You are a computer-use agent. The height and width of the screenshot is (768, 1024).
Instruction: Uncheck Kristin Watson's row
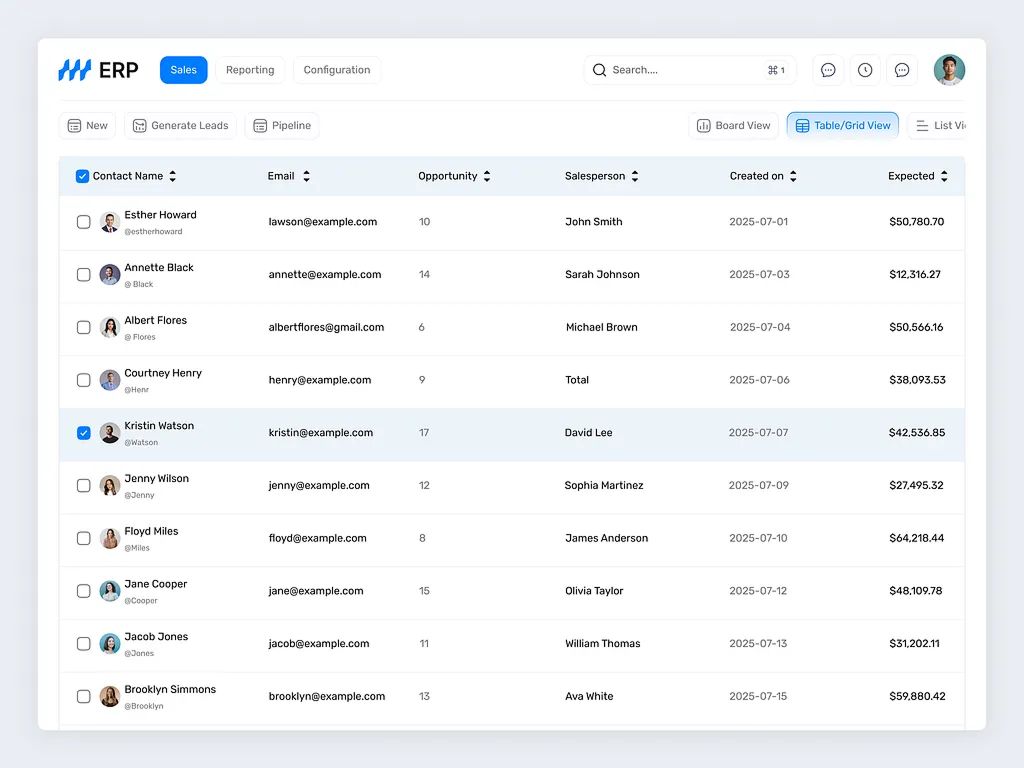click(83, 433)
